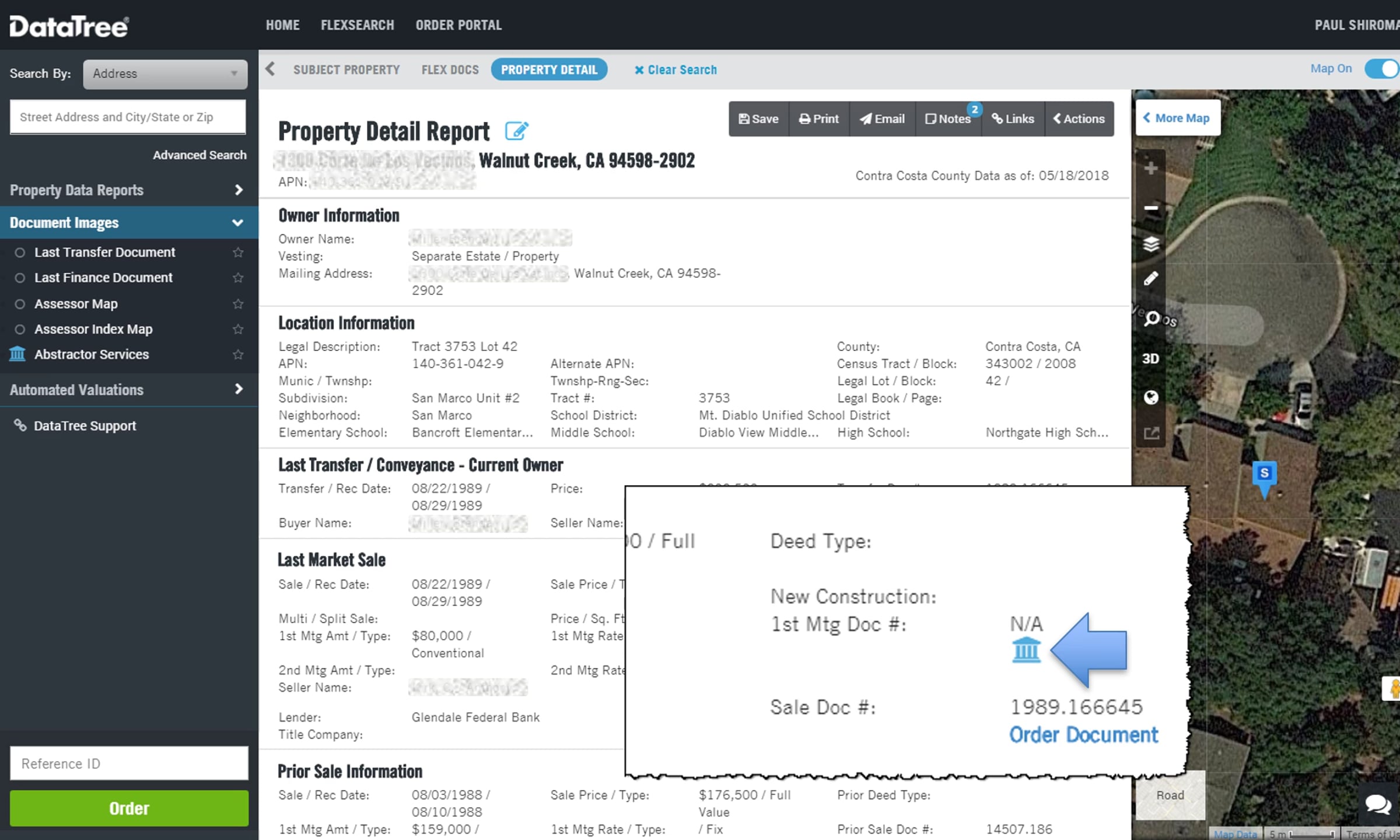Open the Actions menu in report toolbar
Screen dimensions: 1400x840
1079,119
